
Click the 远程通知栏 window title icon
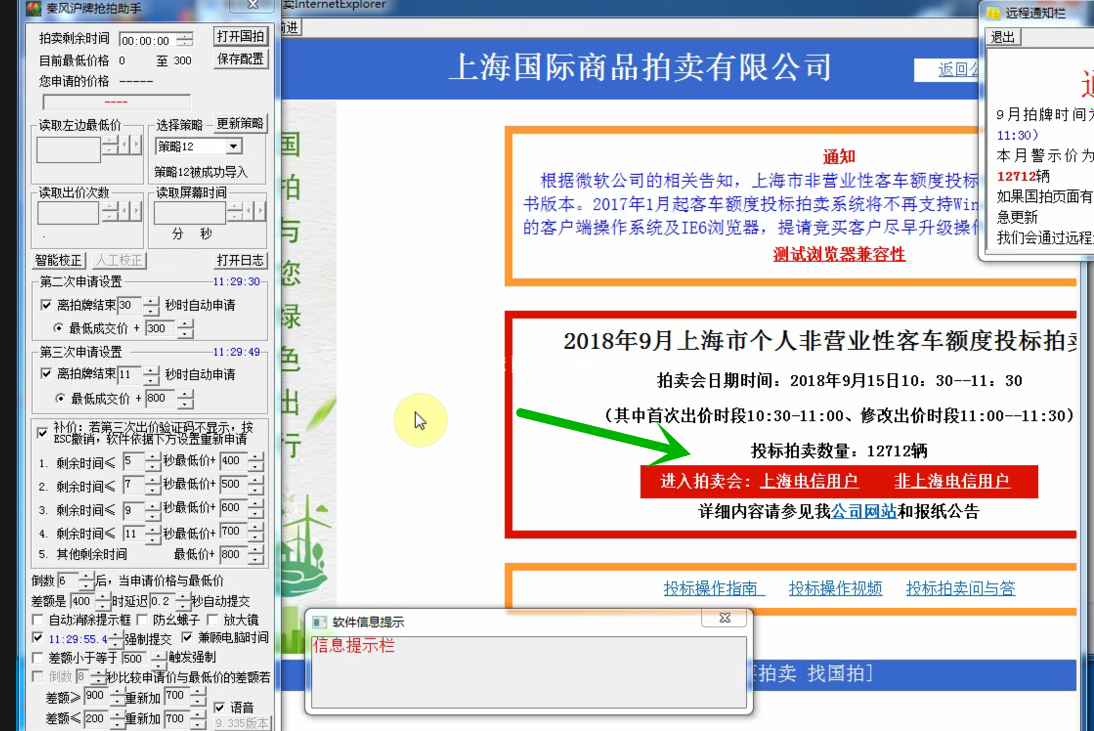coord(993,13)
